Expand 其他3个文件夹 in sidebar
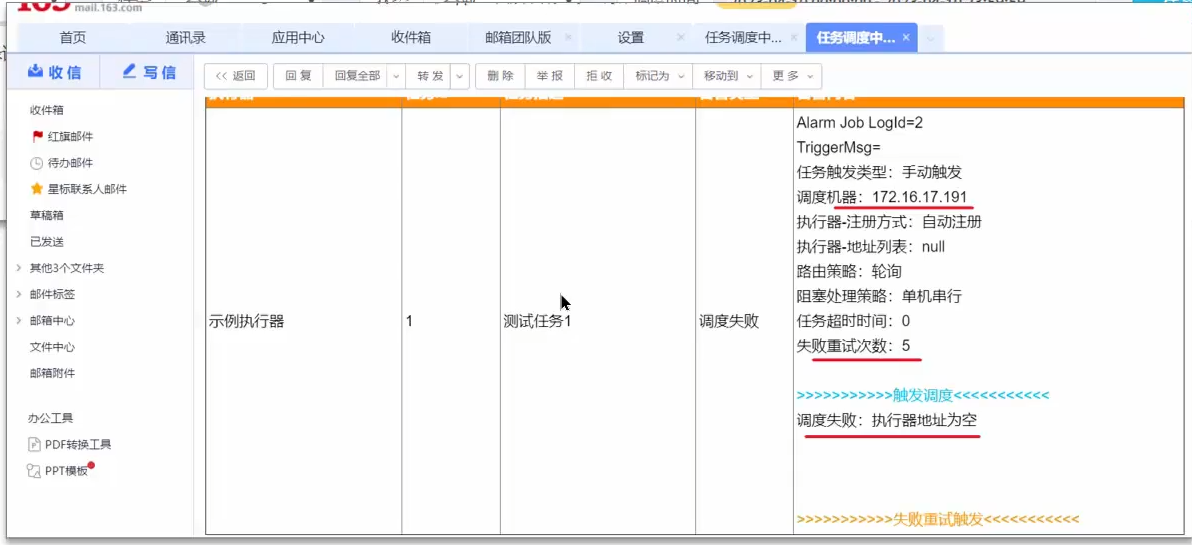This screenshot has height=545, width=1192. [x=18, y=268]
